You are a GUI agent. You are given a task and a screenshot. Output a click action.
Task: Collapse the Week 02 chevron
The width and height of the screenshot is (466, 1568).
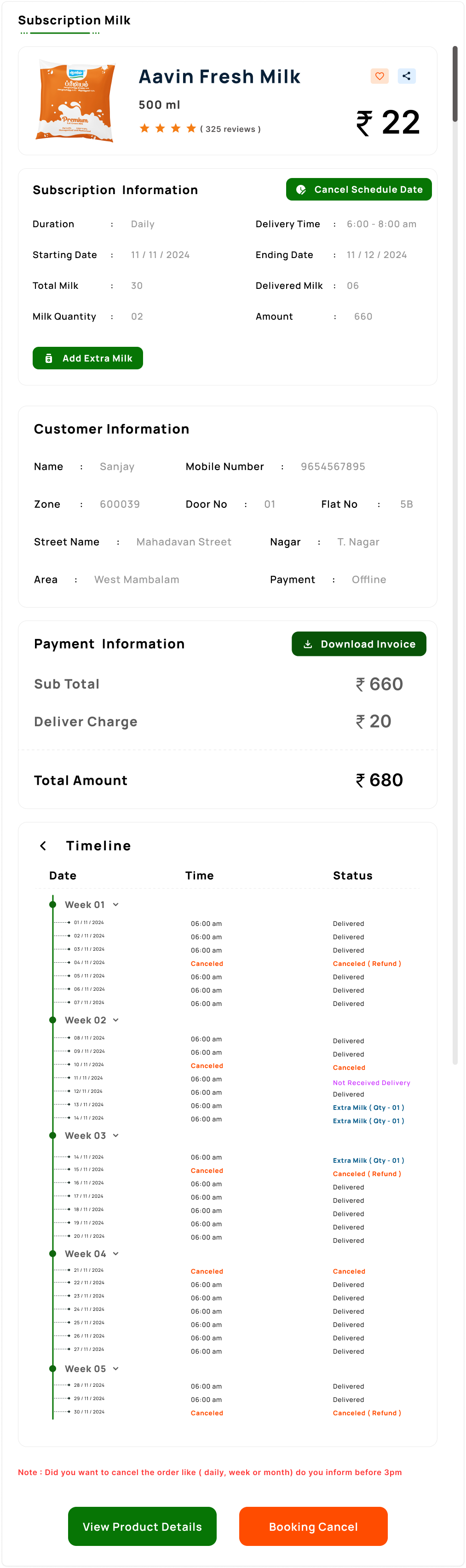point(116,1020)
